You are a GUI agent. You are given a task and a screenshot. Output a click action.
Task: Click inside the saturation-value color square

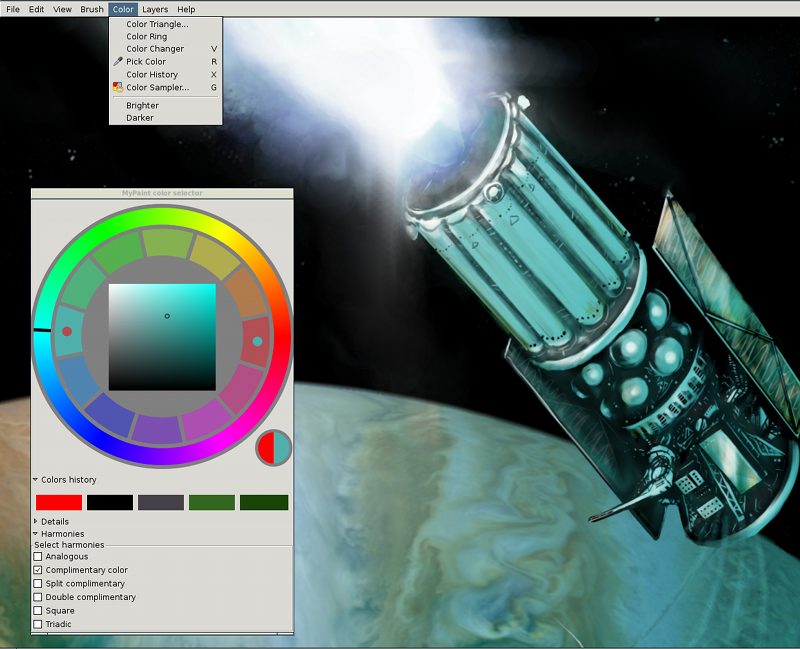click(162, 337)
